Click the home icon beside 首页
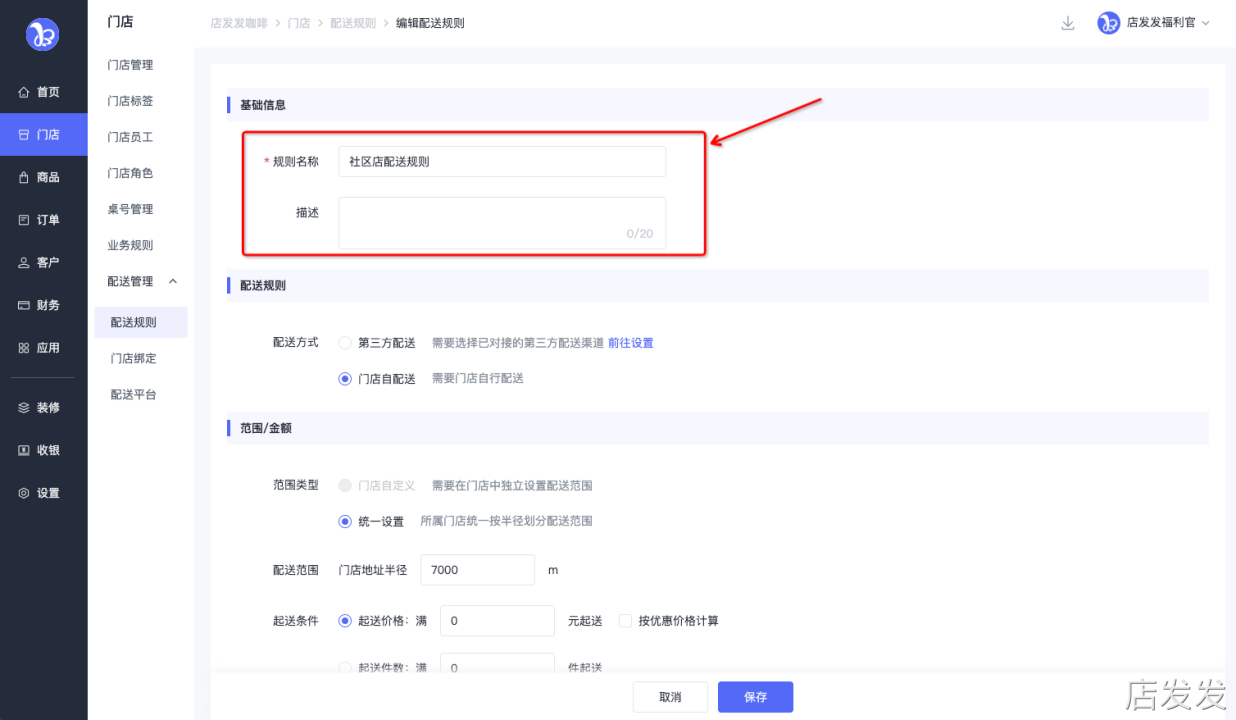1236x720 pixels. pos(24,92)
